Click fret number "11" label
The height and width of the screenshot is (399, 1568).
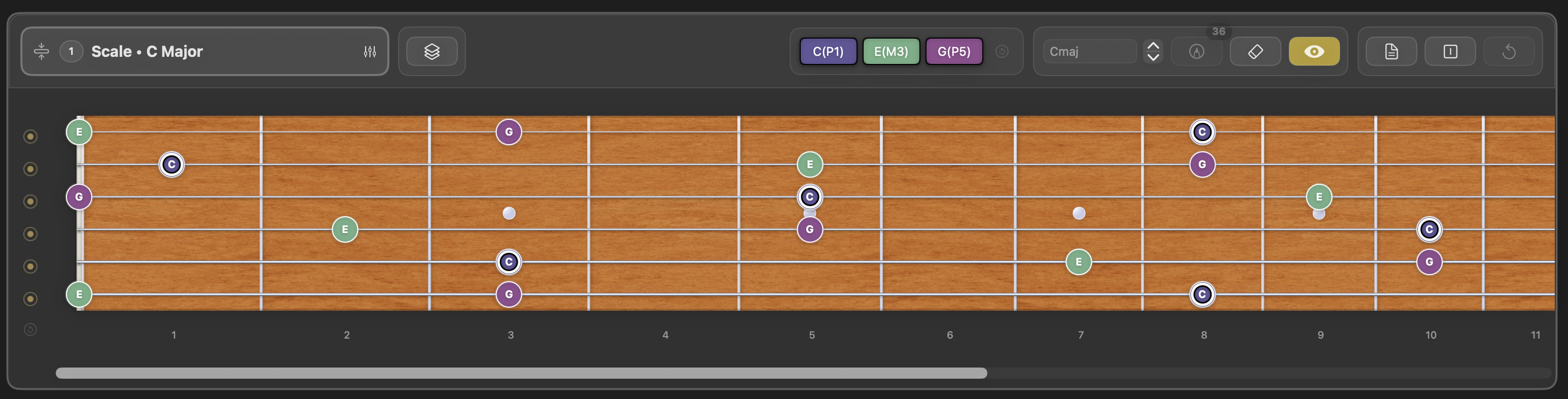(1536, 335)
